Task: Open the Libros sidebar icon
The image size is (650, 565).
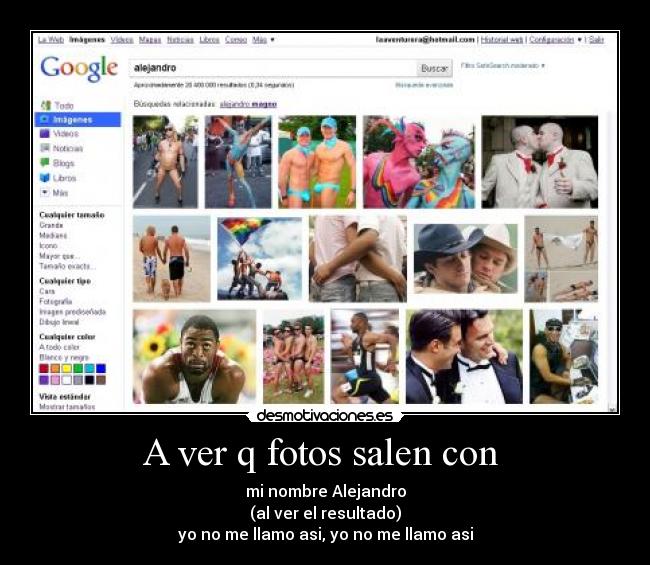Action: (x=44, y=177)
